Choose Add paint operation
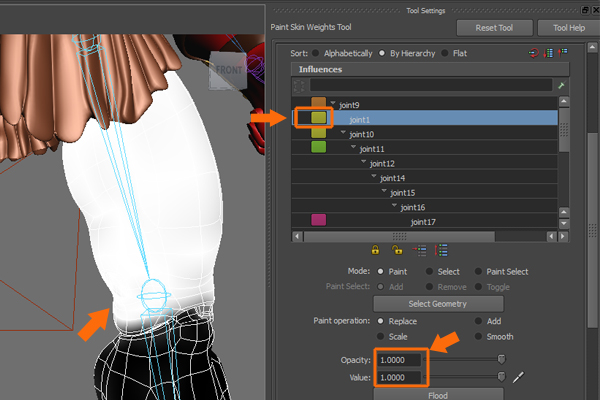The width and height of the screenshot is (600, 400). (x=478, y=321)
